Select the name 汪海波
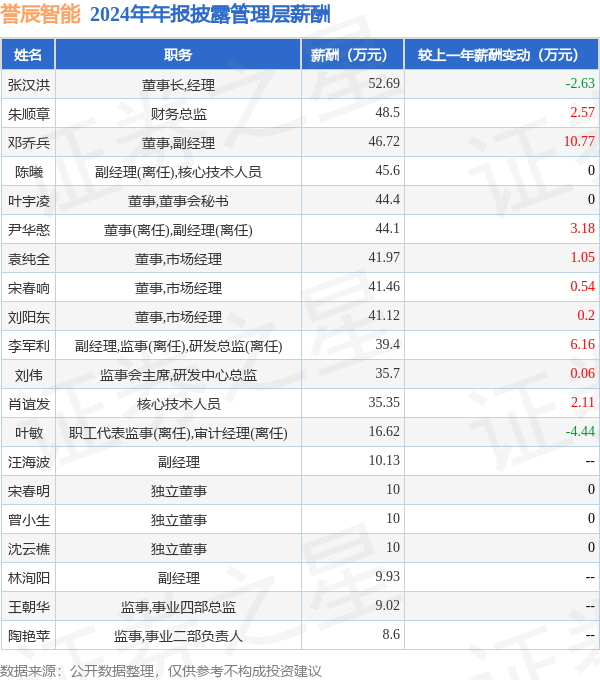Image resolution: width=600 pixels, height=680 pixels. (x=29, y=462)
